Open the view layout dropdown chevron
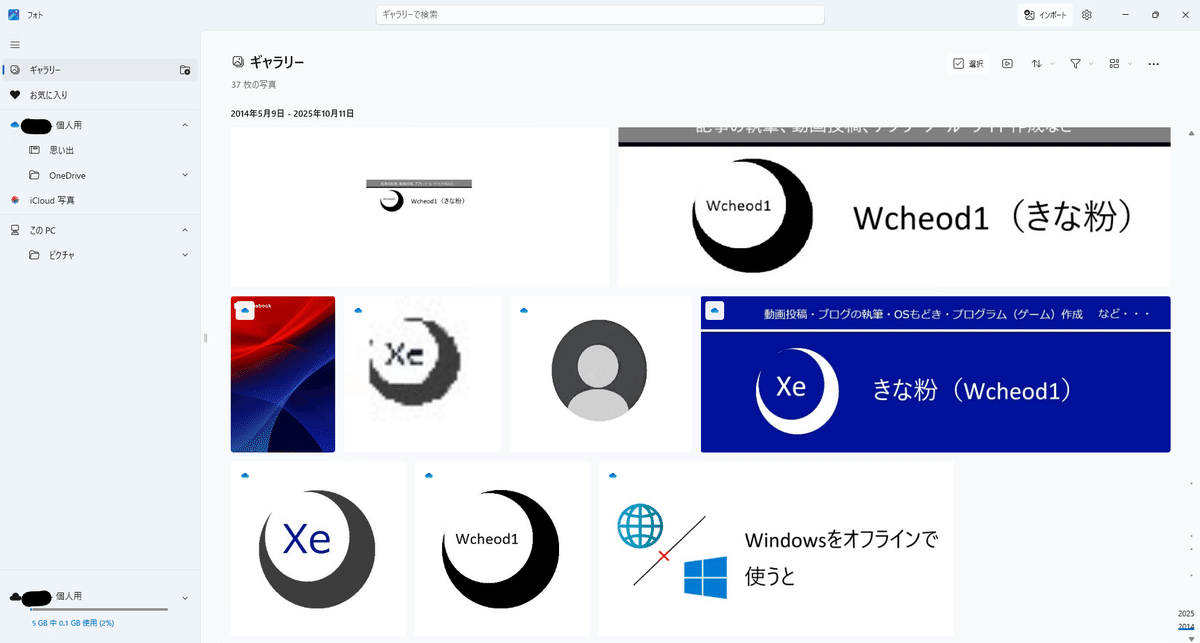This screenshot has width=1200, height=643. (x=1129, y=63)
